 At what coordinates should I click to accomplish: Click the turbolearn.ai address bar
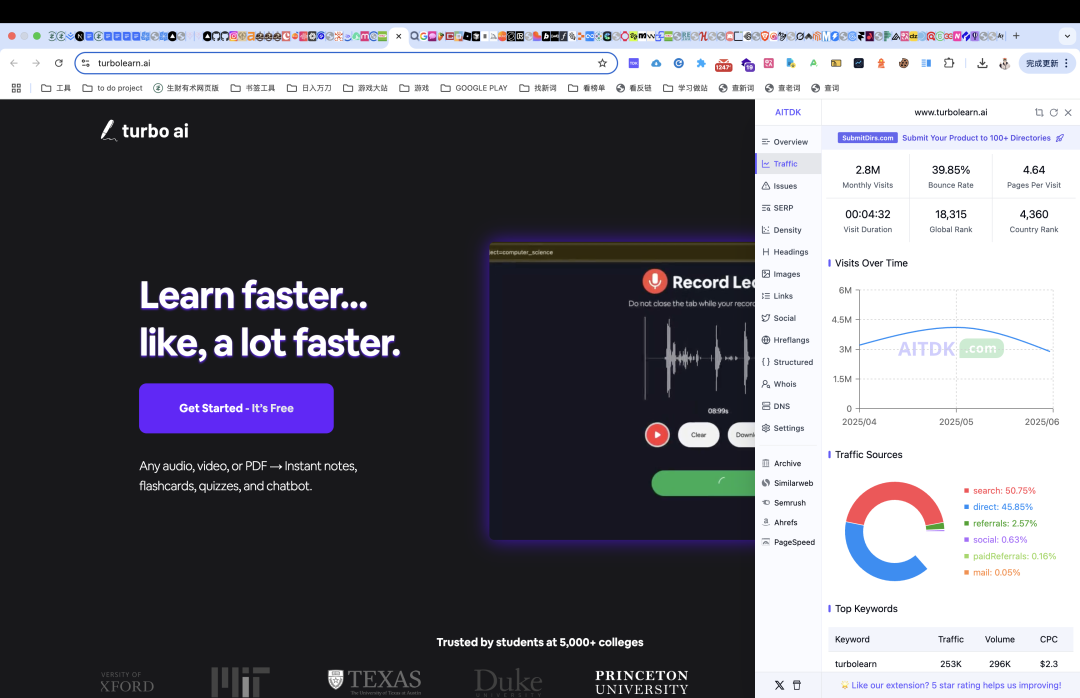pyautogui.click(x=344, y=63)
